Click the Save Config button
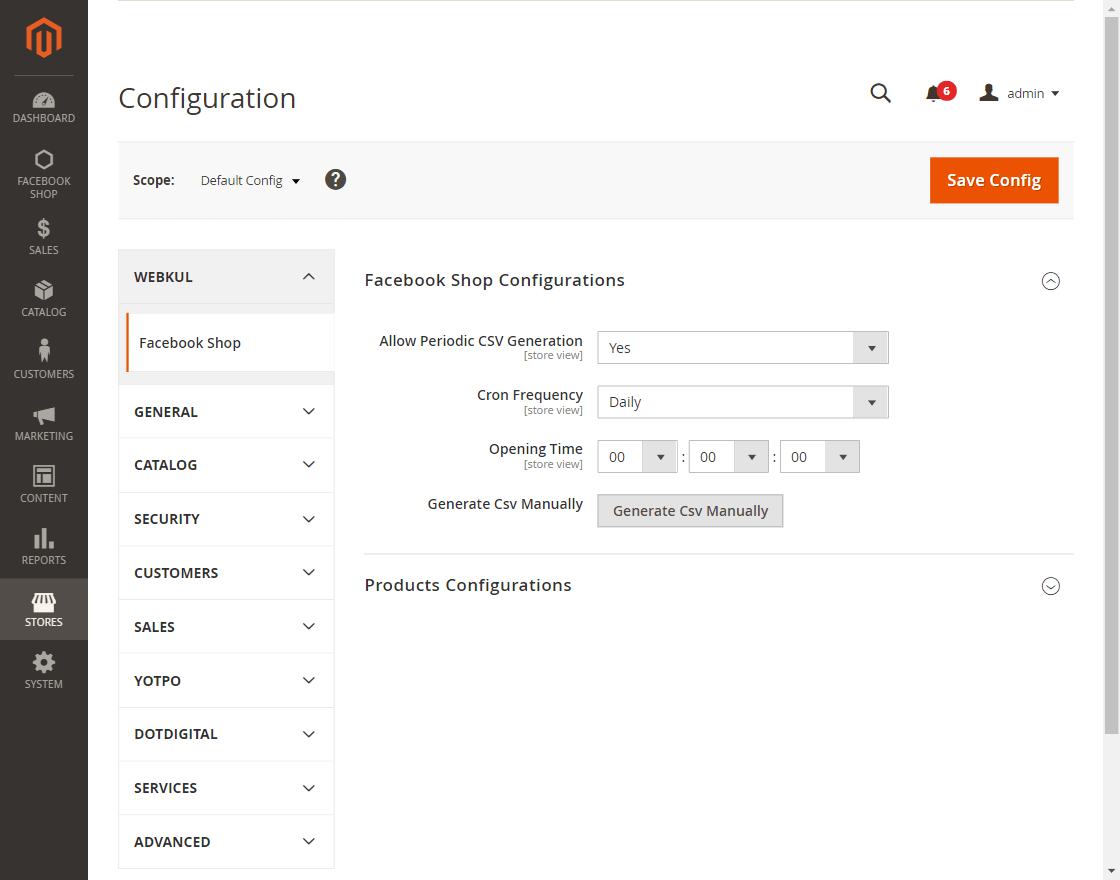 [x=994, y=180]
